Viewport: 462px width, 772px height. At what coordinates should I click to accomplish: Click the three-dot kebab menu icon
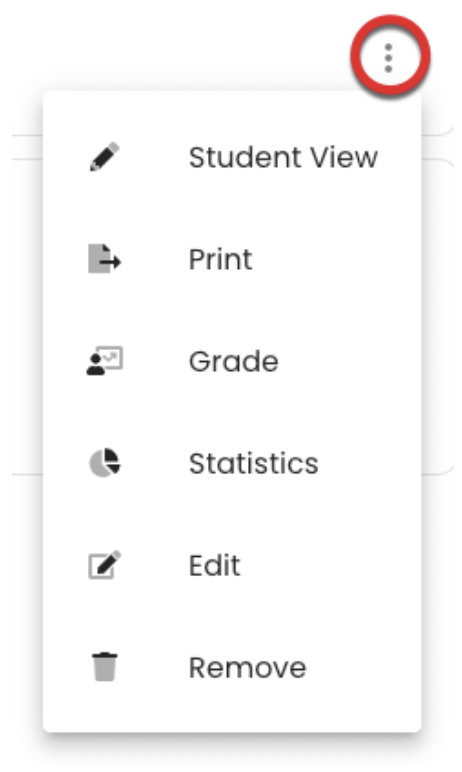(389, 58)
